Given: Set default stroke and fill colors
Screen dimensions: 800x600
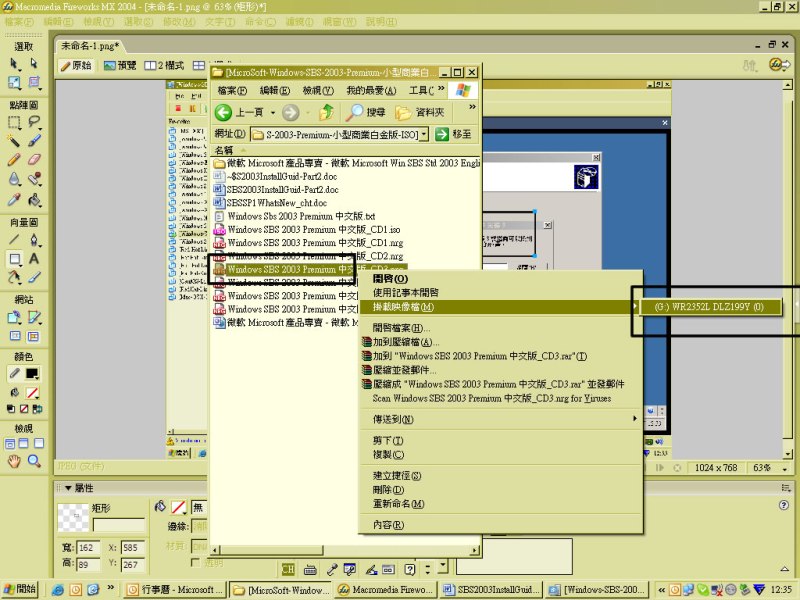Looking at the screenshot, I should [x=10, y=409].
